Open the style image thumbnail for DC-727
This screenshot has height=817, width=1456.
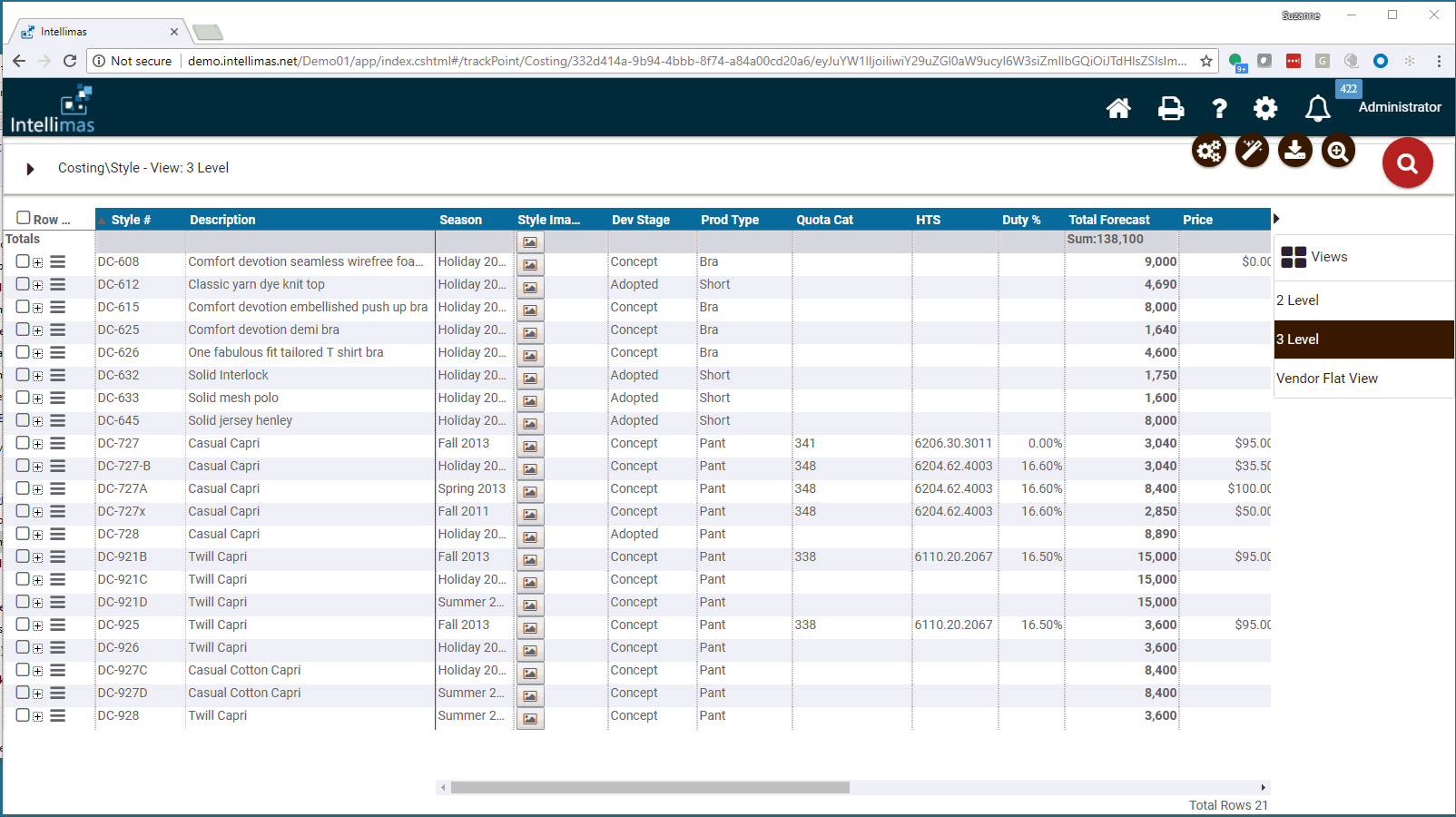tap(530, 446)
